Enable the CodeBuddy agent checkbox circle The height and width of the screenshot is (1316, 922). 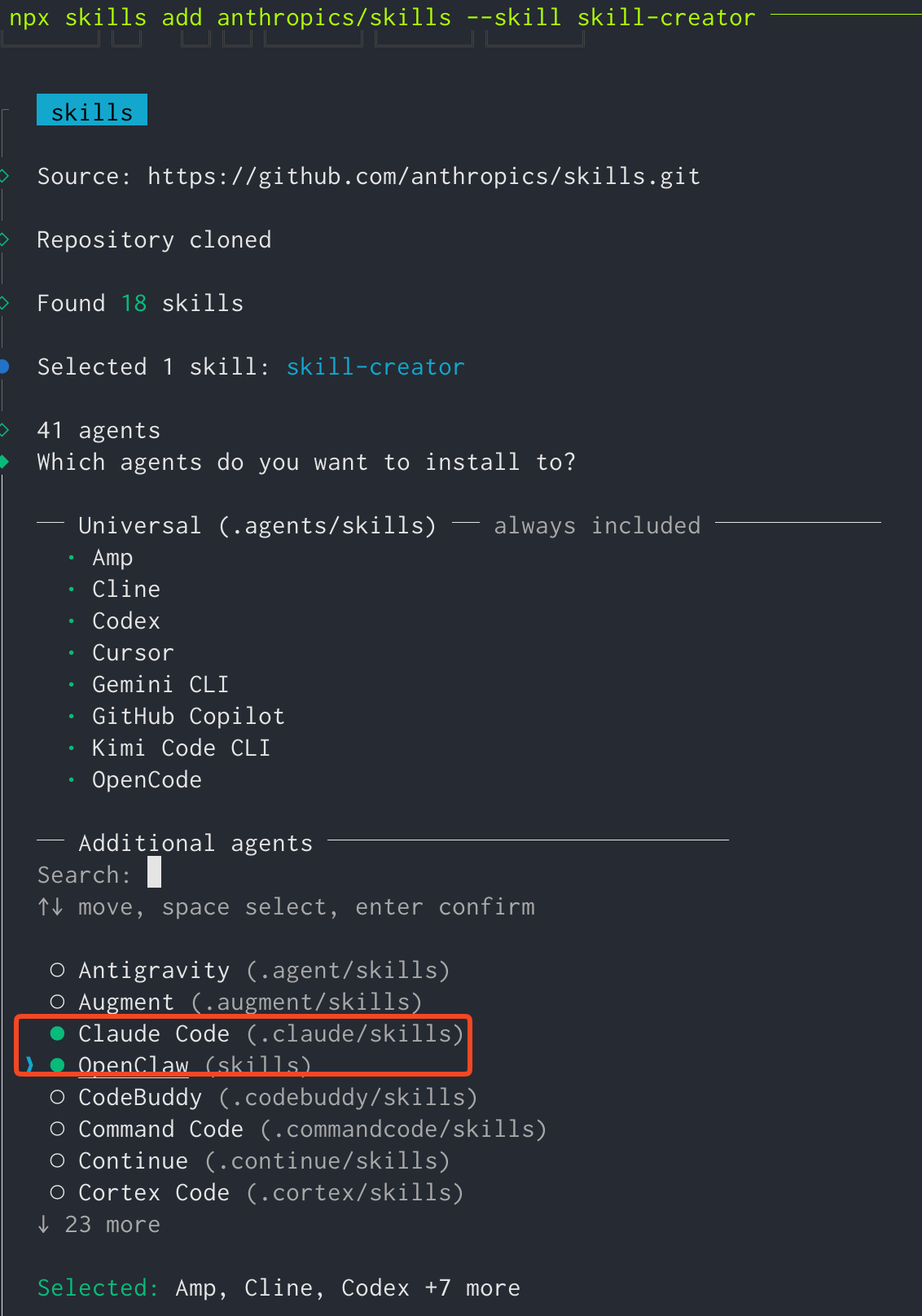[57, 1097]
